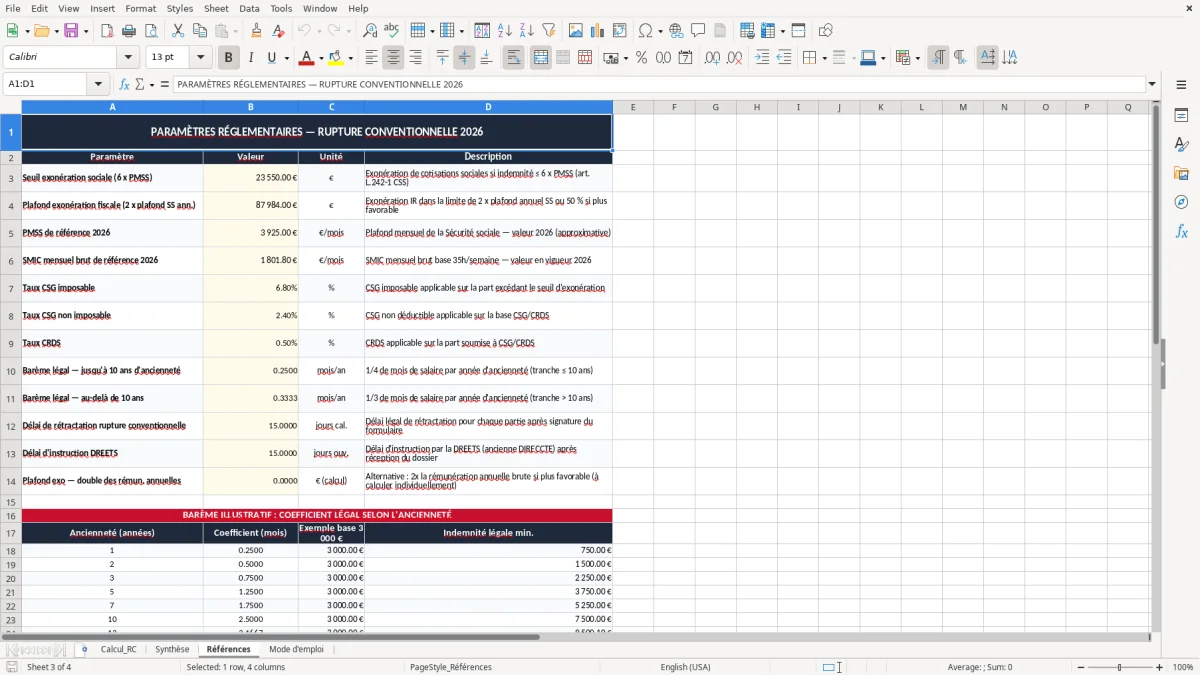The image size is (1200, 675).
Task: Open the Styles menu
Action: 180,8
